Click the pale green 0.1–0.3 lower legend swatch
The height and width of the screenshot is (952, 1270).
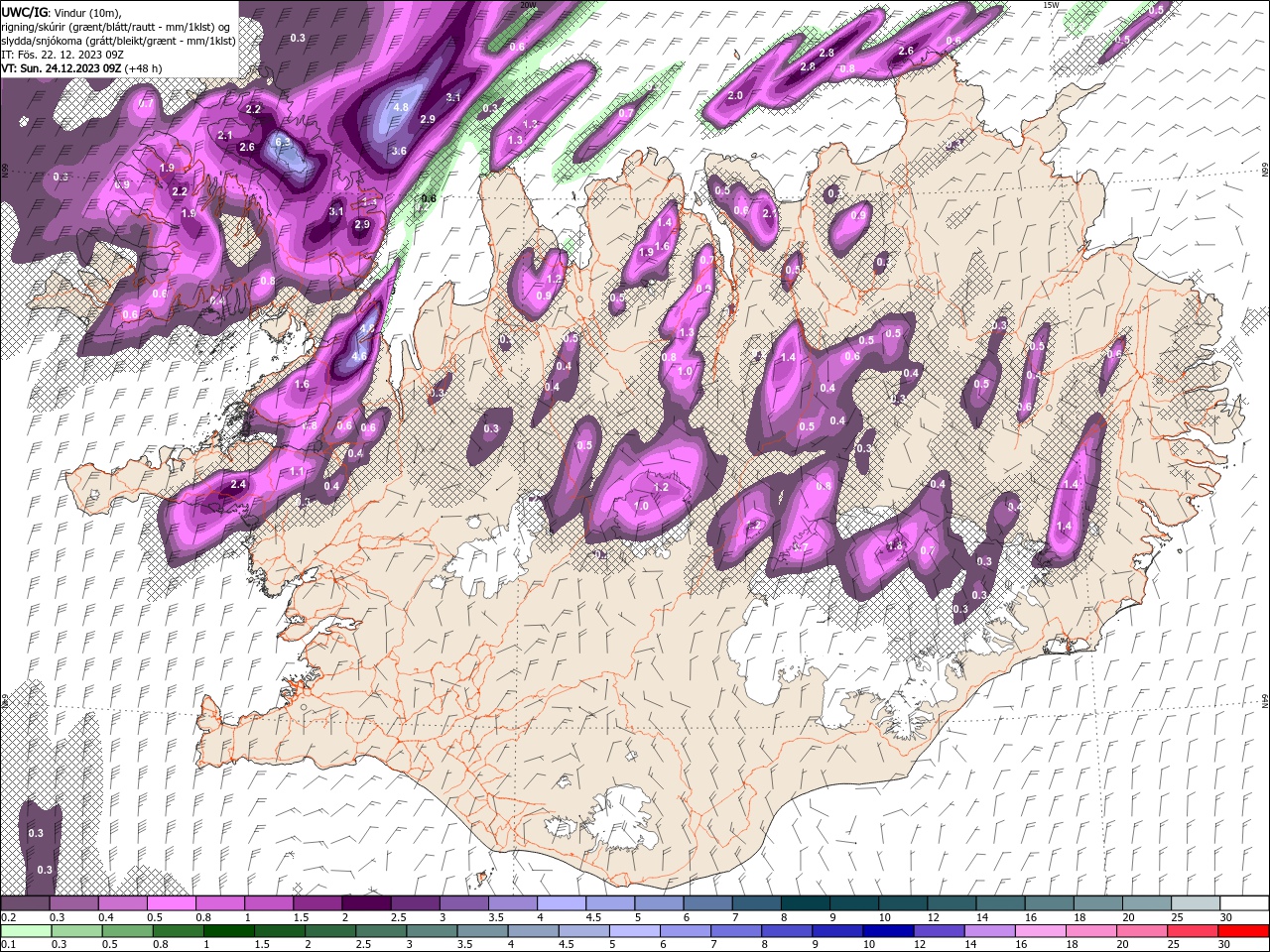pyautogui.click(x=26, y=931)
